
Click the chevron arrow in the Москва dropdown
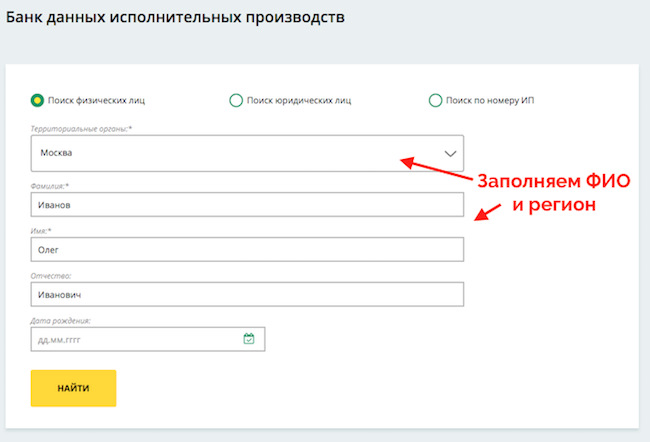pos(450,153)
